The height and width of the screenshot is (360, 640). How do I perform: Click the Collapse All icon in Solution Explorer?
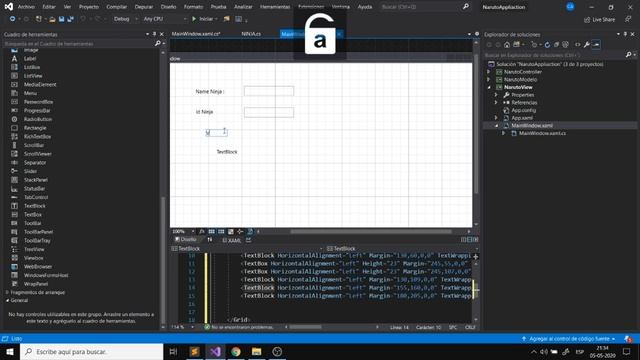click(x=556, y=44)
